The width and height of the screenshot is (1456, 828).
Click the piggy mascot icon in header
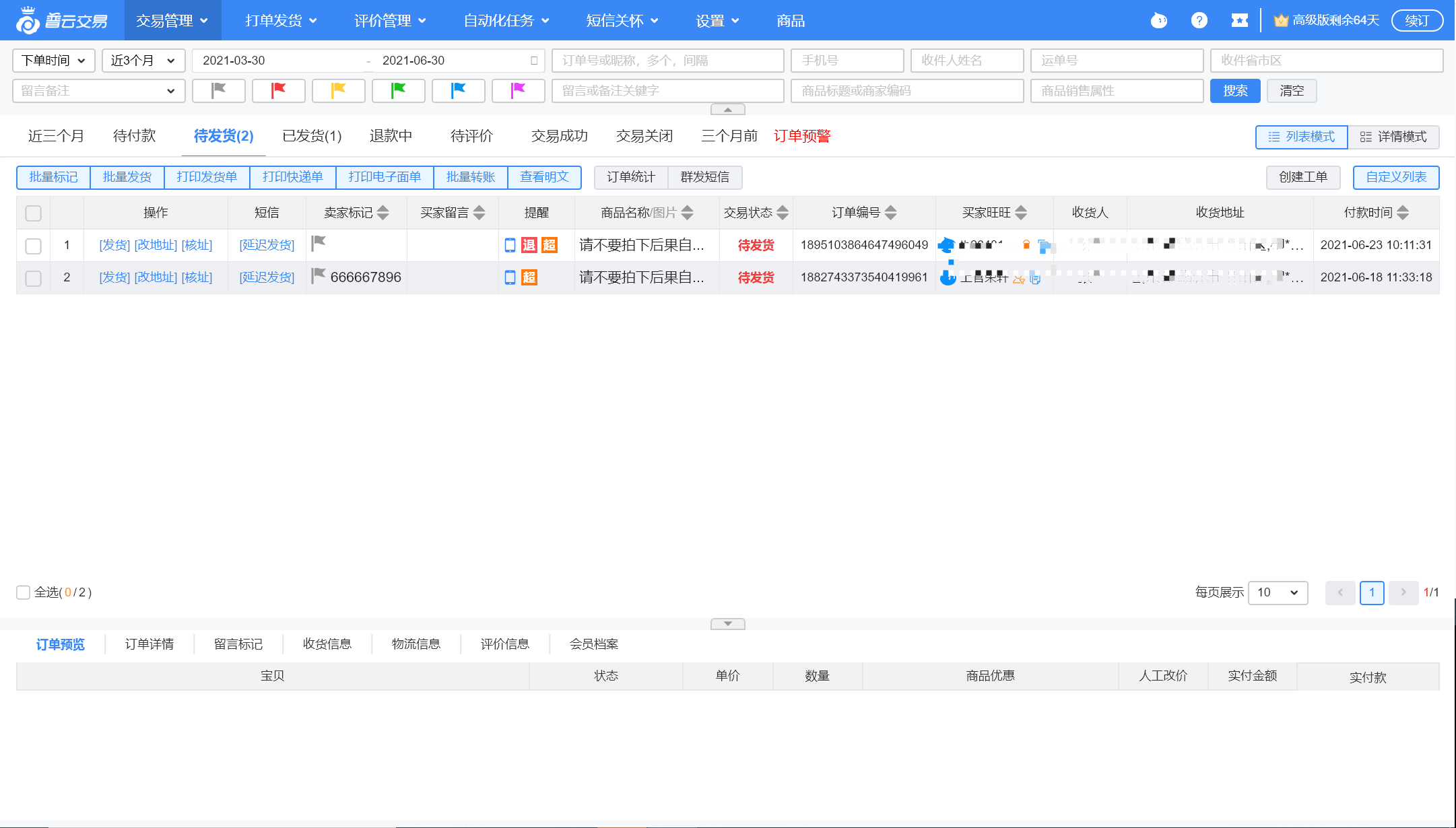1158,20
